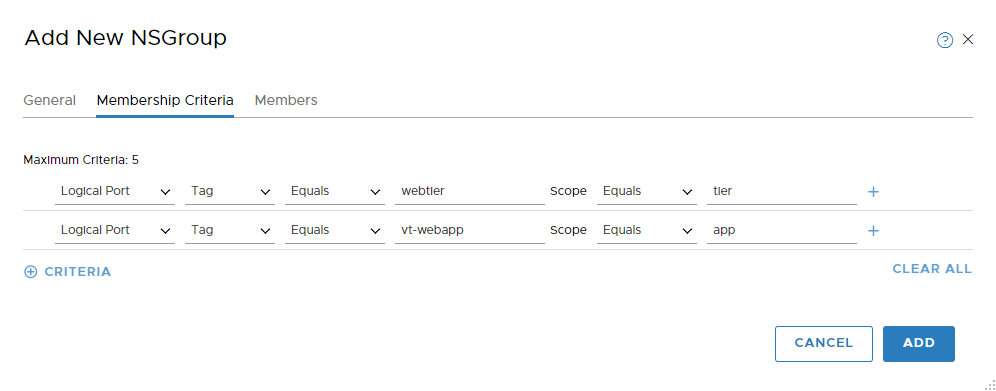
Task: Click the circled plus CRITERIA icon
Action: [30, 272]
